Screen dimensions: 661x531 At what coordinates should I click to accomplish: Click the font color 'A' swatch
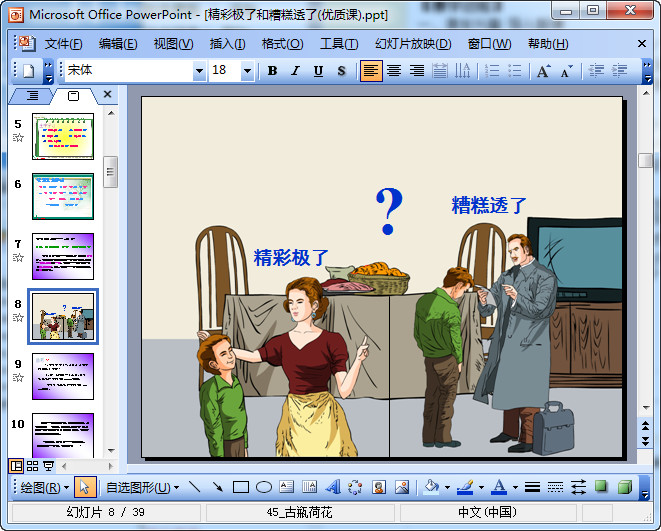pyautogui.click(x=498, y=488)
